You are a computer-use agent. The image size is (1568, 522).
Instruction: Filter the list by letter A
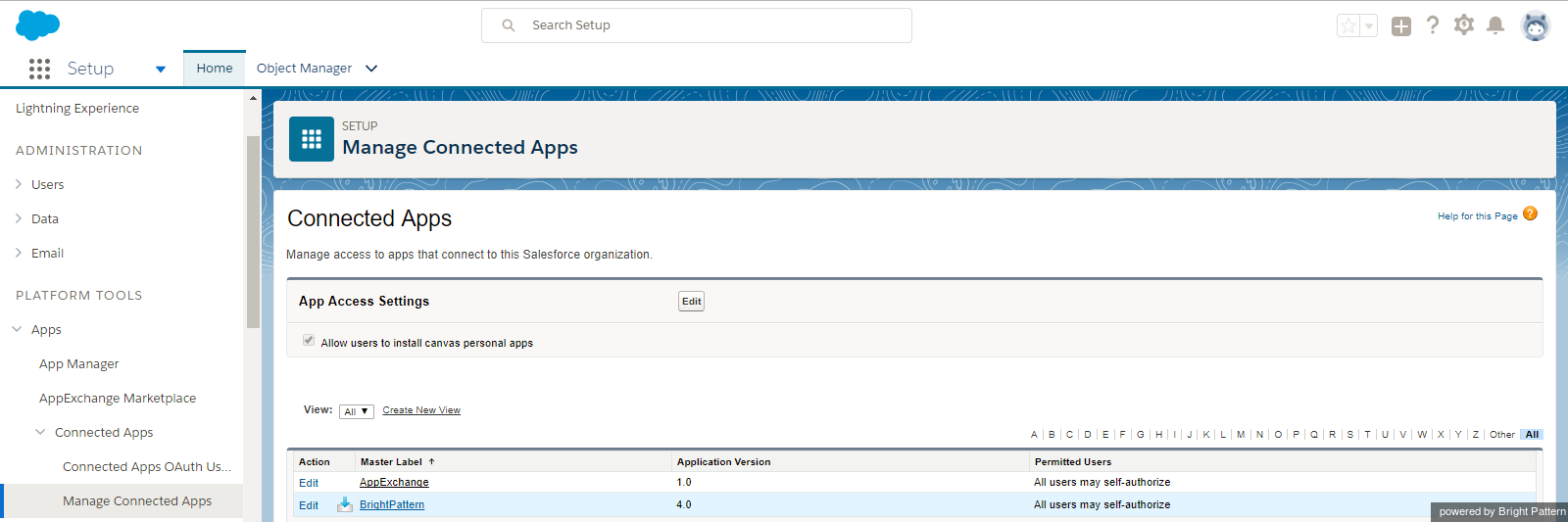coord(1034,434)
